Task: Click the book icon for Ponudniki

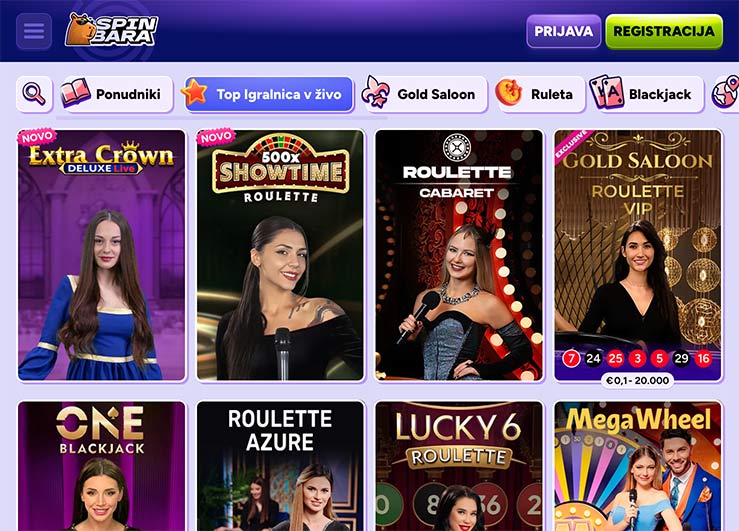Action: click(x=76, y=93)
